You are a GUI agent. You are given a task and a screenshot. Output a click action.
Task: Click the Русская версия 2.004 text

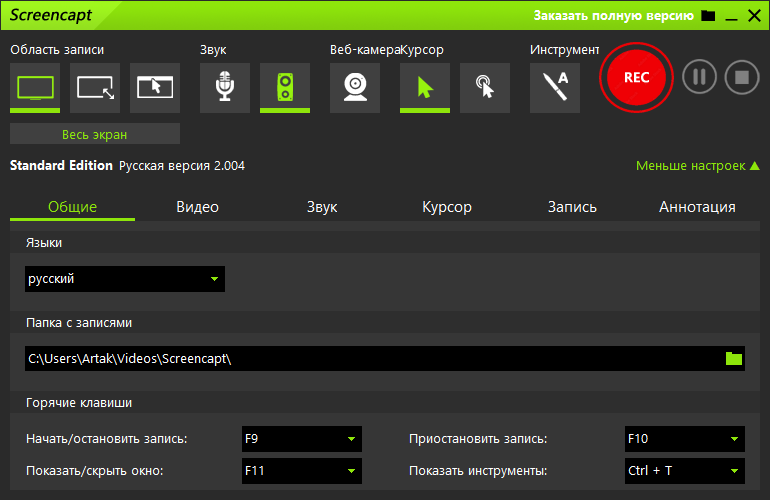coord(182,166)
